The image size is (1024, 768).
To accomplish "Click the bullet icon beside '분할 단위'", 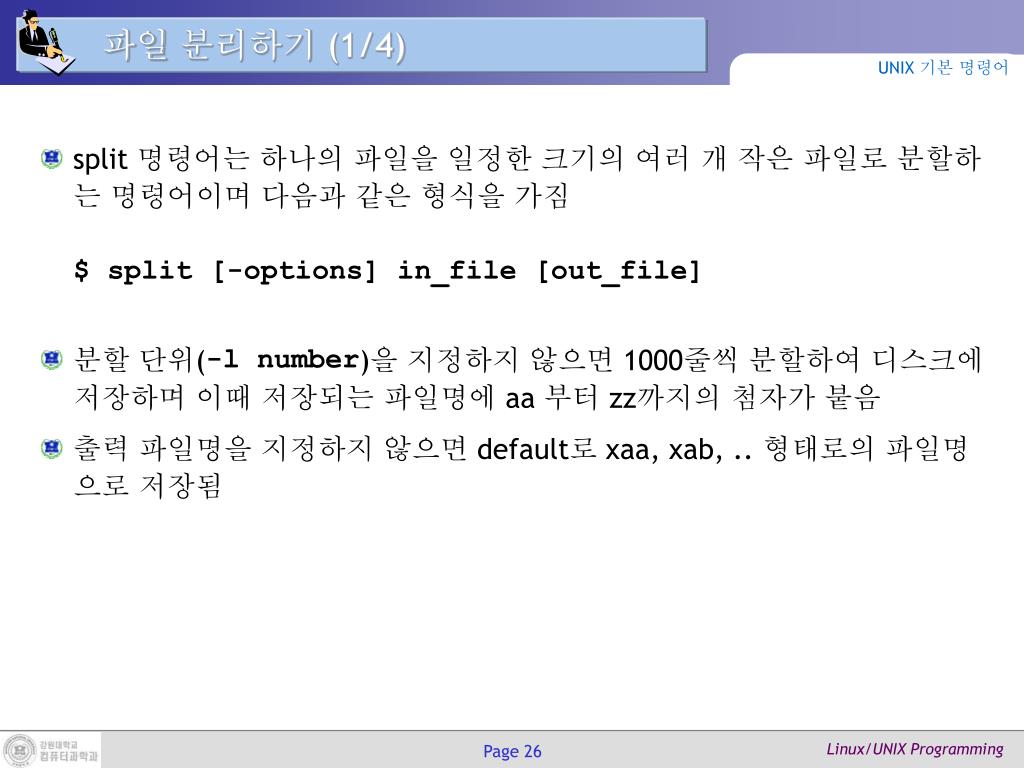I will [51, 359].
